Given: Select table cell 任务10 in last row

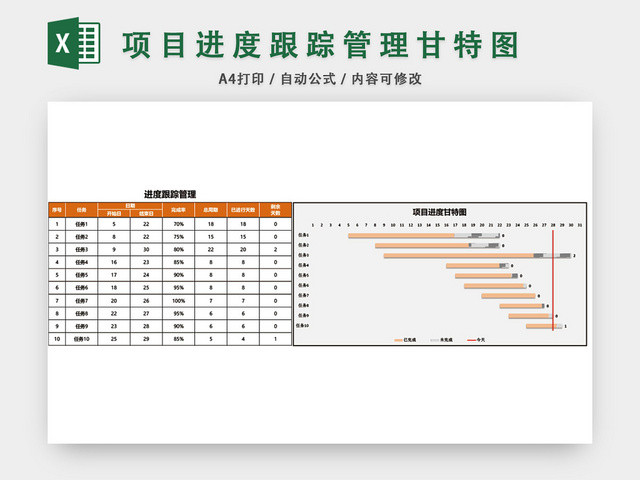Looking at the screenshot, I should (82, 339).
